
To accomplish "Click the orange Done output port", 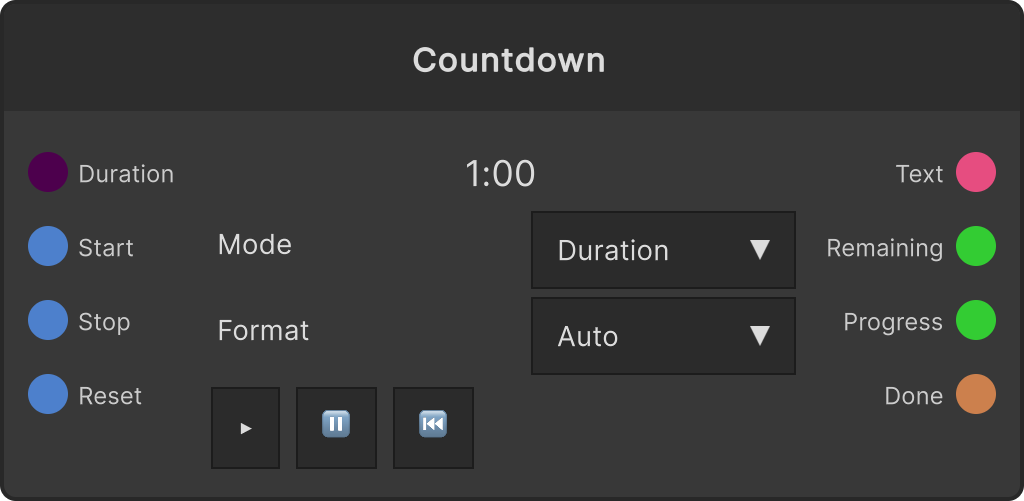I will (x=976, y=394).
